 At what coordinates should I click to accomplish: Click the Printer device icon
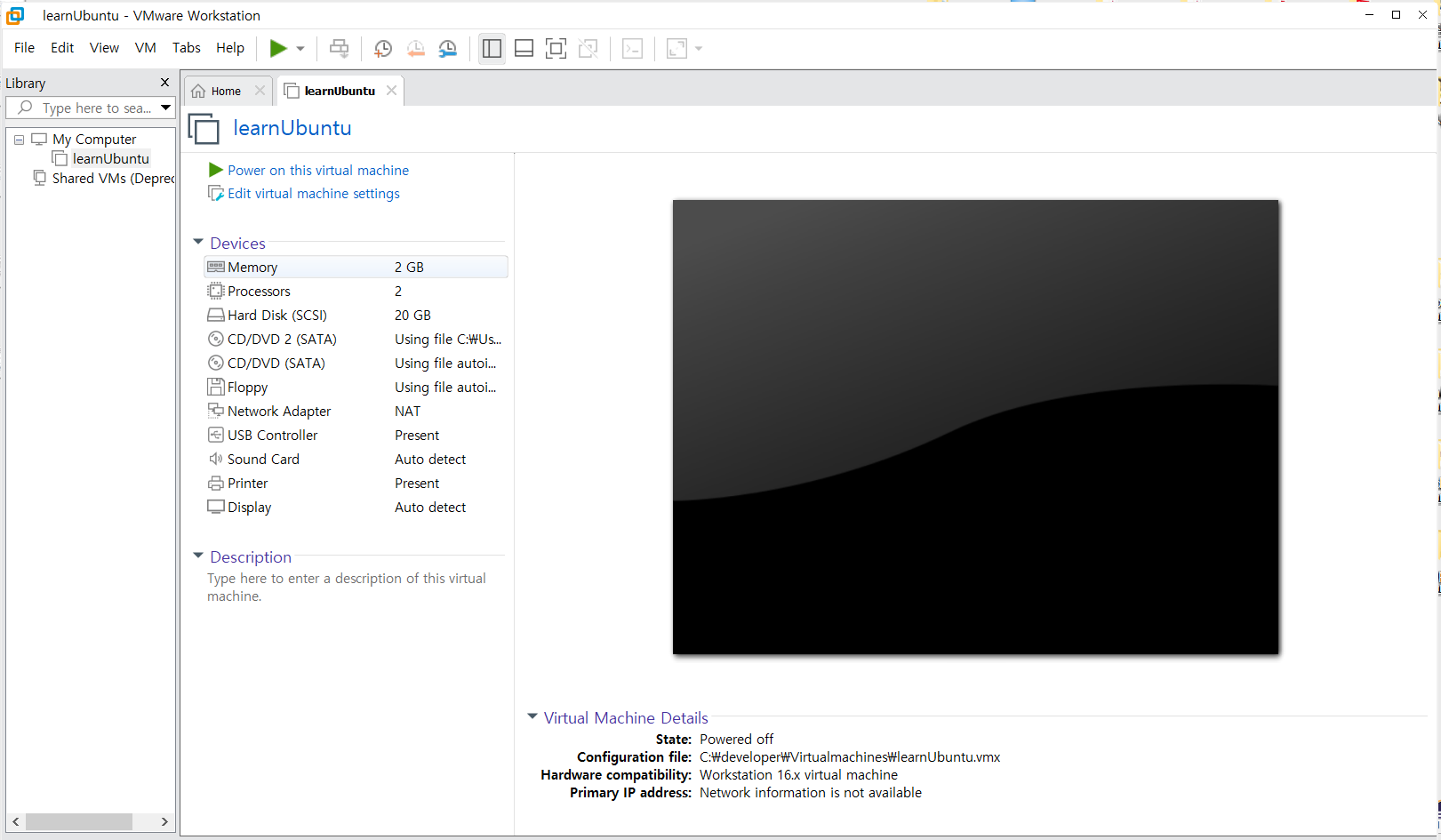point(216,483)
